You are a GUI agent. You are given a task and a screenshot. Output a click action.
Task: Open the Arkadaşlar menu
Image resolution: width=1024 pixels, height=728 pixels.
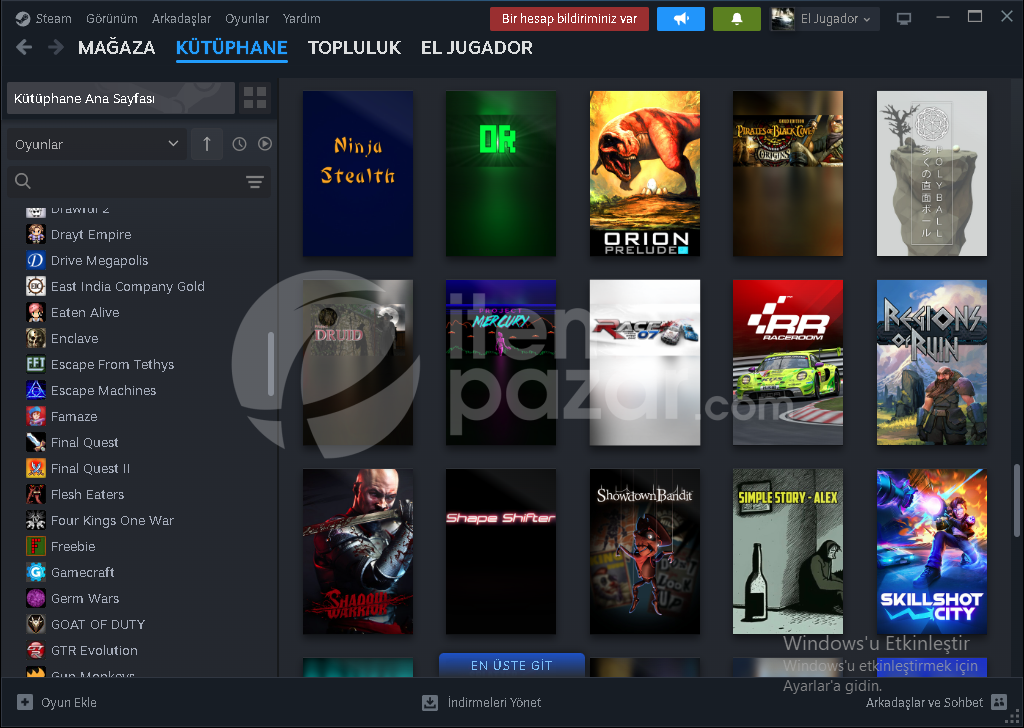(182, 19)
